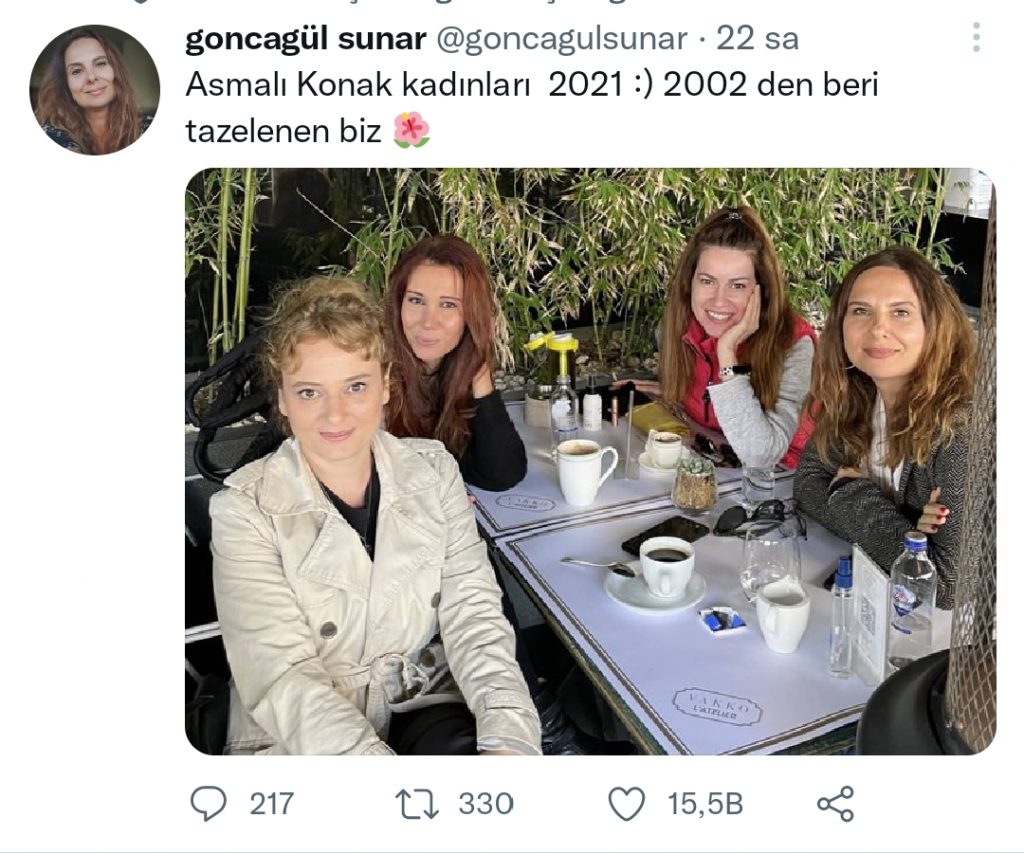Click the share icon below the photo
1024x854 pixels.
click(x=835, y=803)
